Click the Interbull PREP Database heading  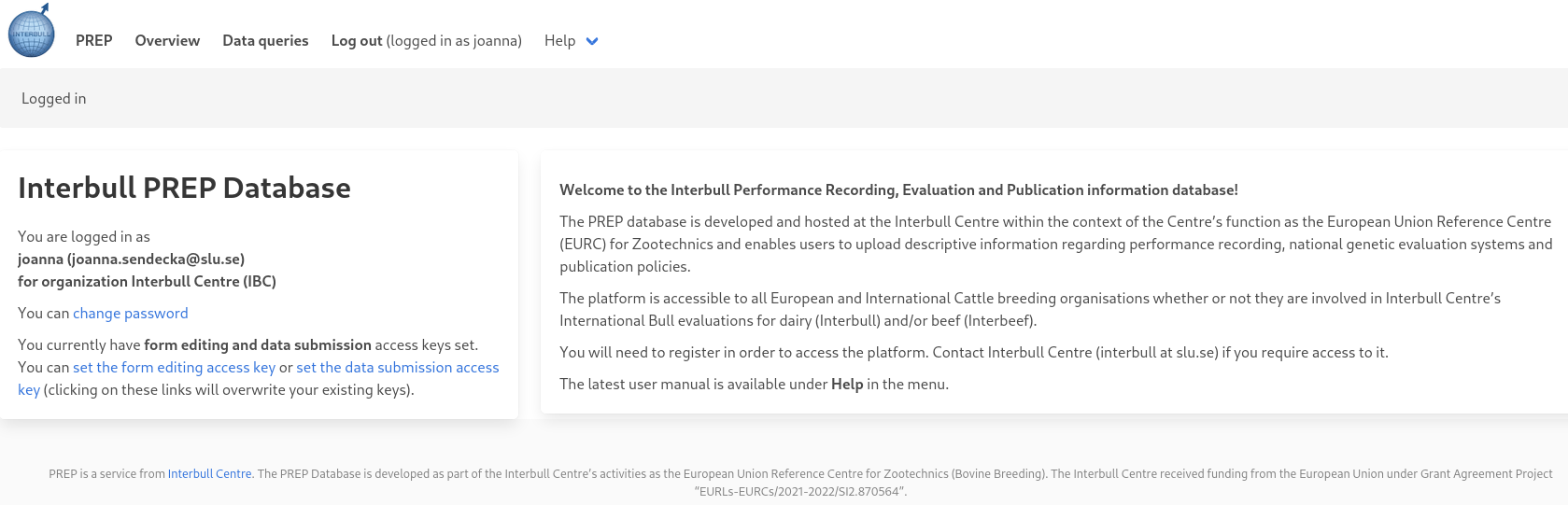(184, 188)
